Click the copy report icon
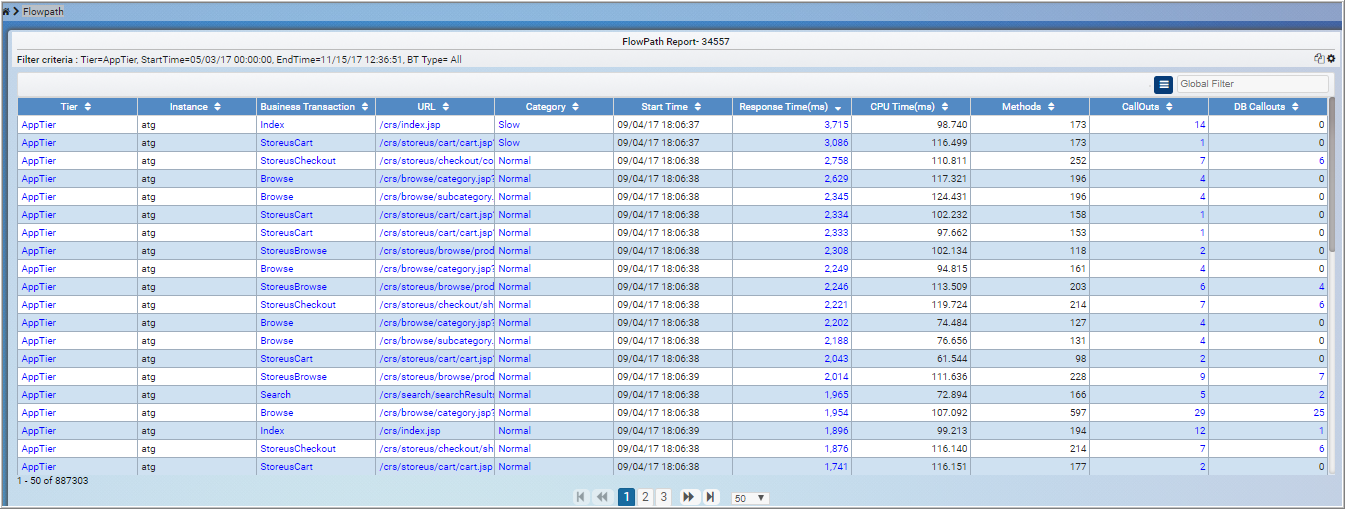Screen dimensions: 1345x509 click(1319, 59)
